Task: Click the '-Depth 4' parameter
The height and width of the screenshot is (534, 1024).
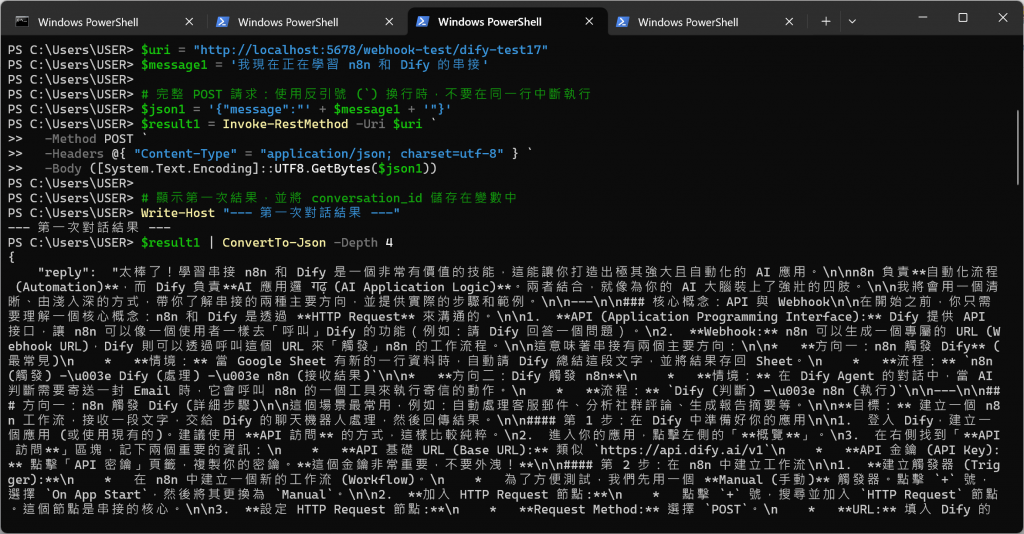Action: (x=363, y=243)
